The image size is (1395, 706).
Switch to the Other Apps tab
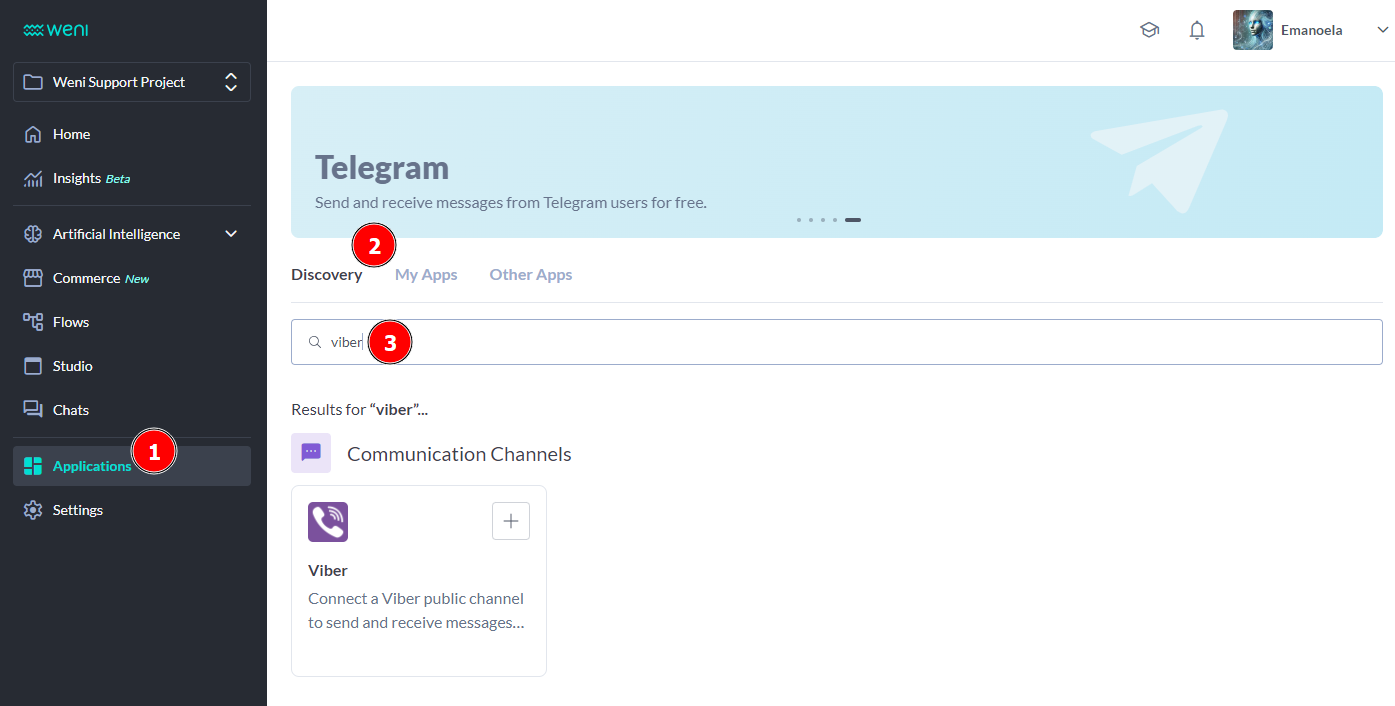point(530,275)
